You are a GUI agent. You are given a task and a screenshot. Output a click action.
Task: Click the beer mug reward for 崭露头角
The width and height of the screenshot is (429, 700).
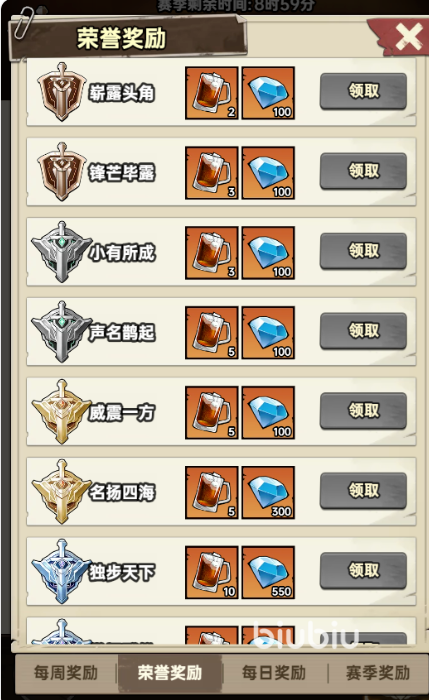tap(212, 93)
